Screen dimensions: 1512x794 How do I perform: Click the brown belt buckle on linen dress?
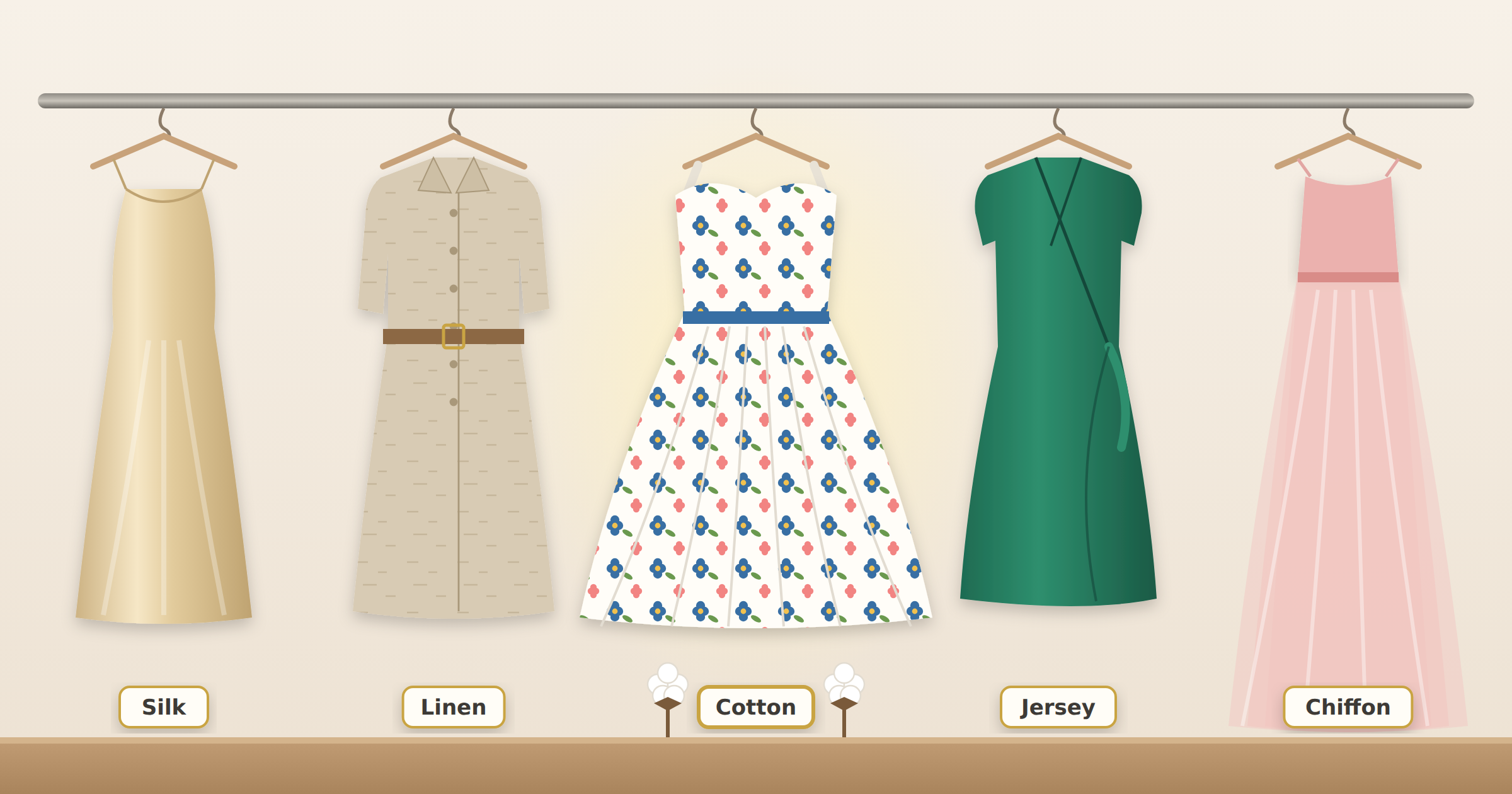coord(454,337)
